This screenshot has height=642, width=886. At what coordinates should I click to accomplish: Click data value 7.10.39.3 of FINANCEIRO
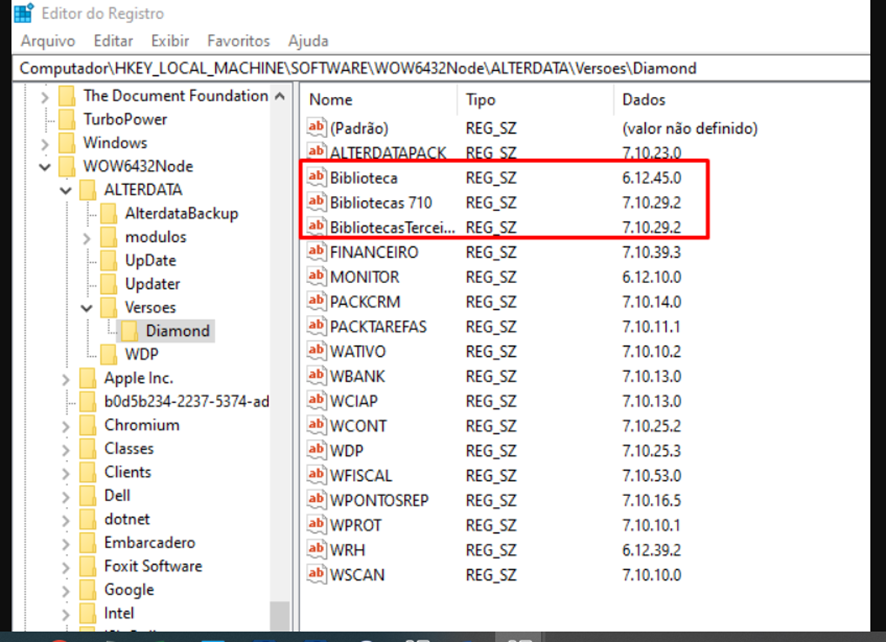pyautogui.click(x=652, y=253)
